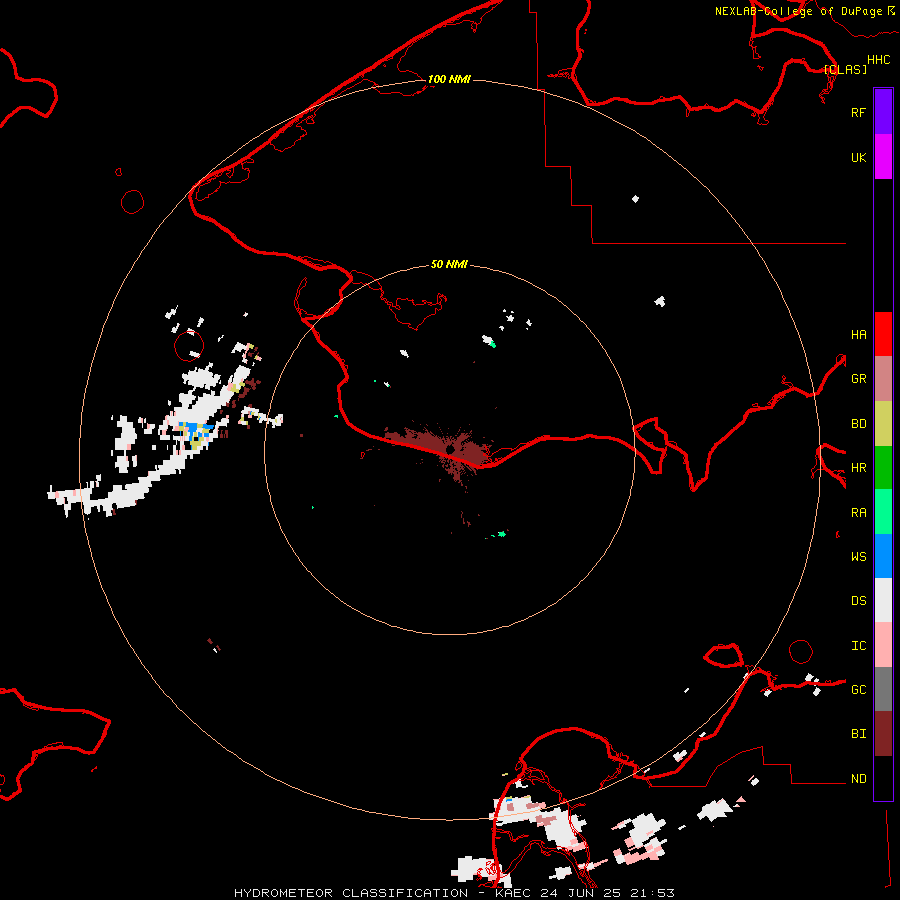Click the BD legend label
This screenshot has height=900, width=900.
coord(858,424)
